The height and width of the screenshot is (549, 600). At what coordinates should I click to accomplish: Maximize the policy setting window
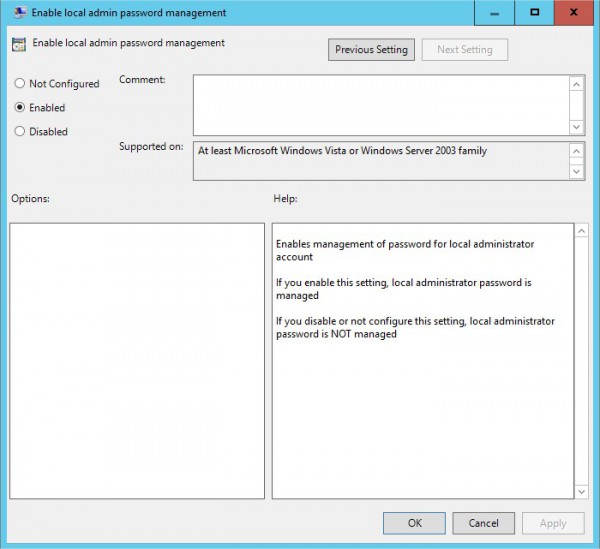click(535, 13)
